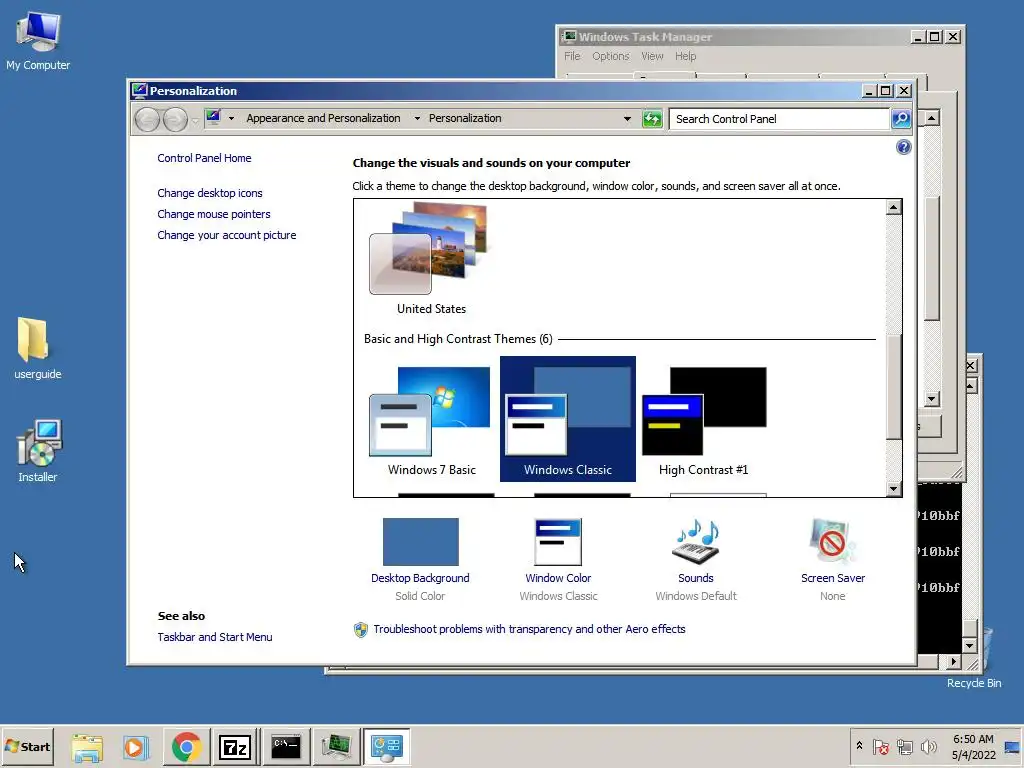Click the Control Panel address bar icon
Image resolution: width=1024 pixels, height=768 pixels.
(x=213, y=118)
